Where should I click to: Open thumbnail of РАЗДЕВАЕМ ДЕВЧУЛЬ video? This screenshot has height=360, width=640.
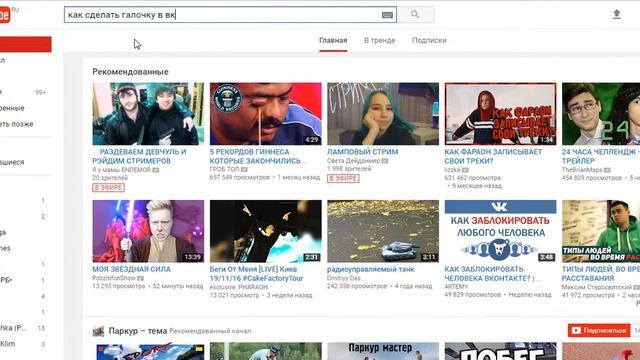[148, 114]
